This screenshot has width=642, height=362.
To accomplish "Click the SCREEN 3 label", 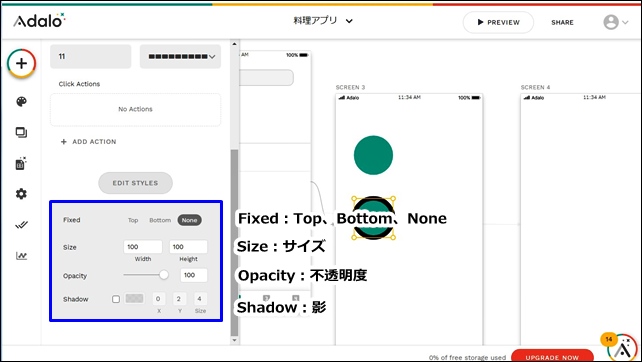I will point(350,87).
